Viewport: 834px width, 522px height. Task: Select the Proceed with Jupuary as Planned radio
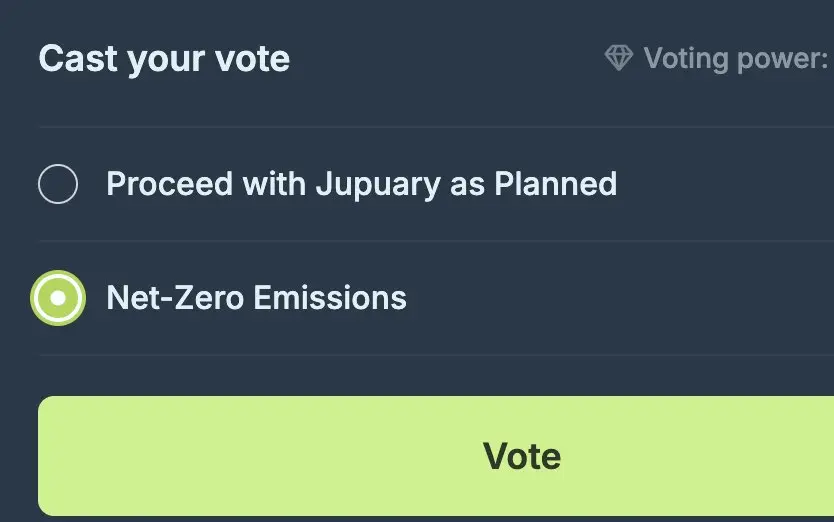[x=58, y=184]
